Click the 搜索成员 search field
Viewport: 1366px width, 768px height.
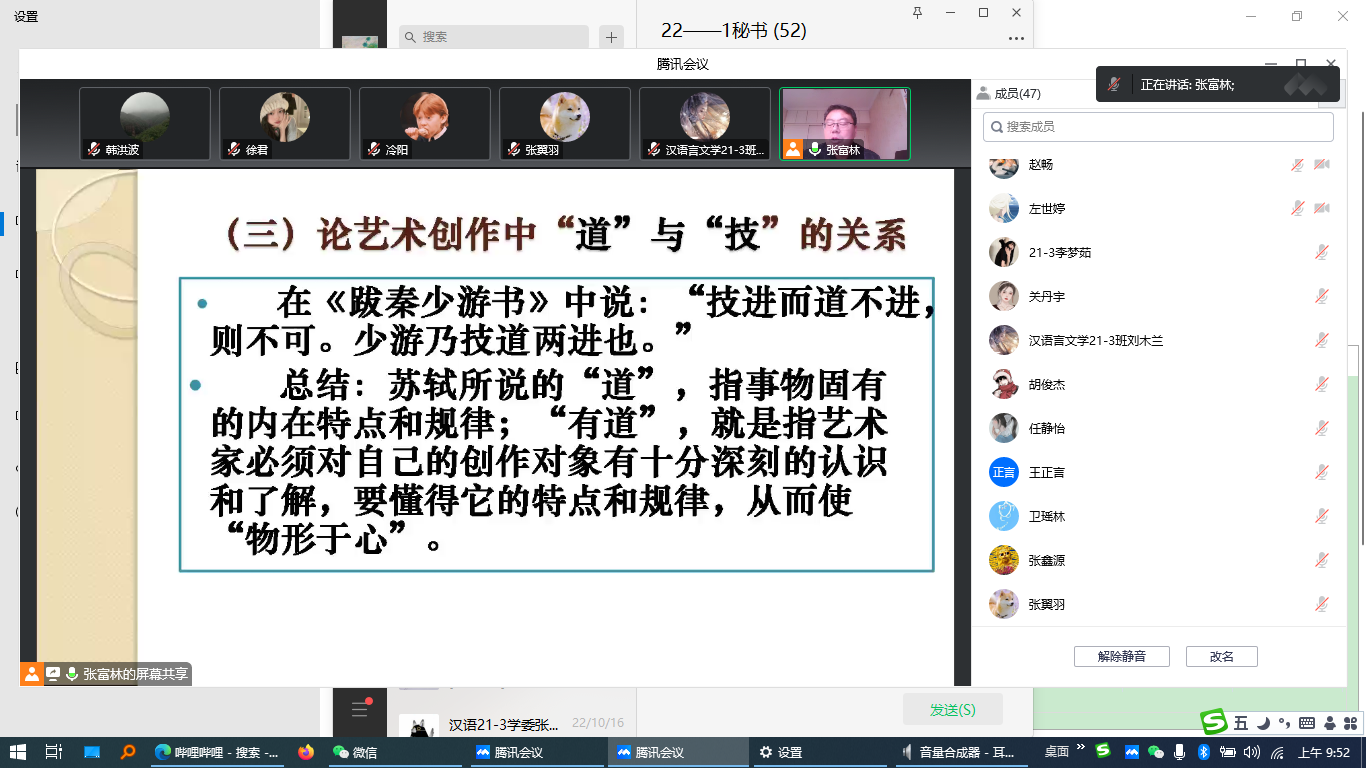(1158, 127)
